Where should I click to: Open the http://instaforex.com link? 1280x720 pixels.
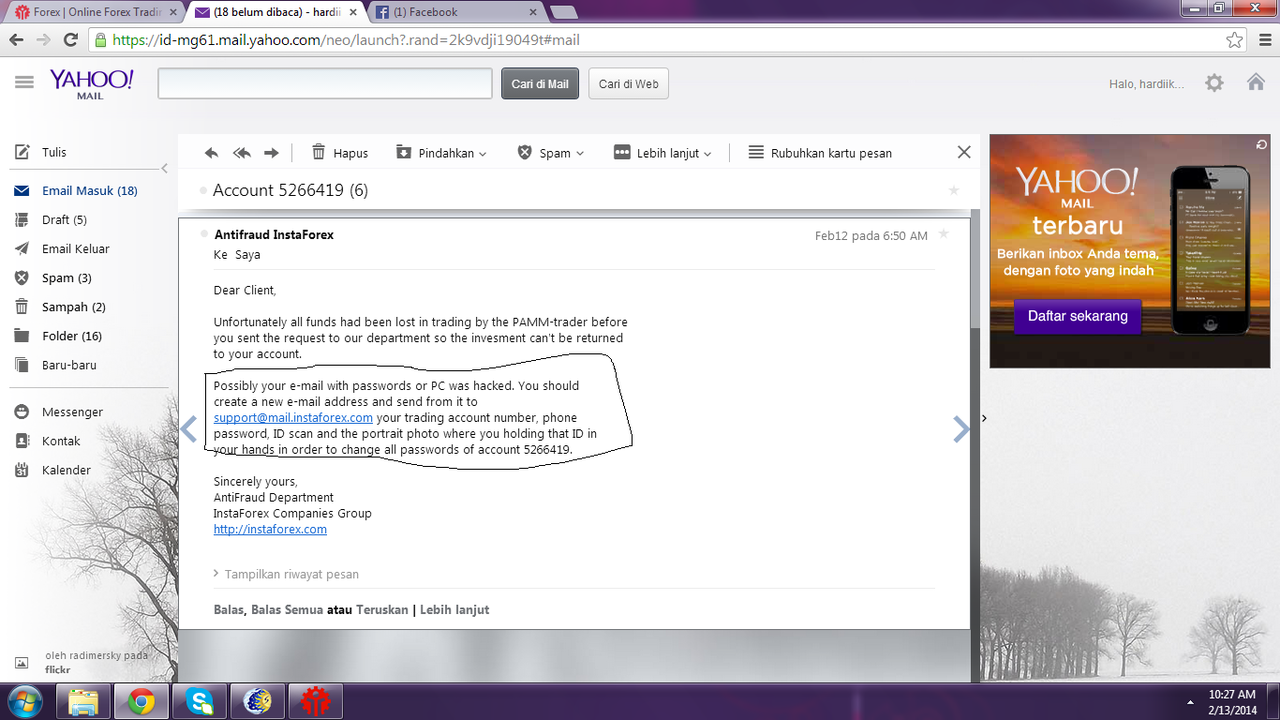click(x=270, y=529)
